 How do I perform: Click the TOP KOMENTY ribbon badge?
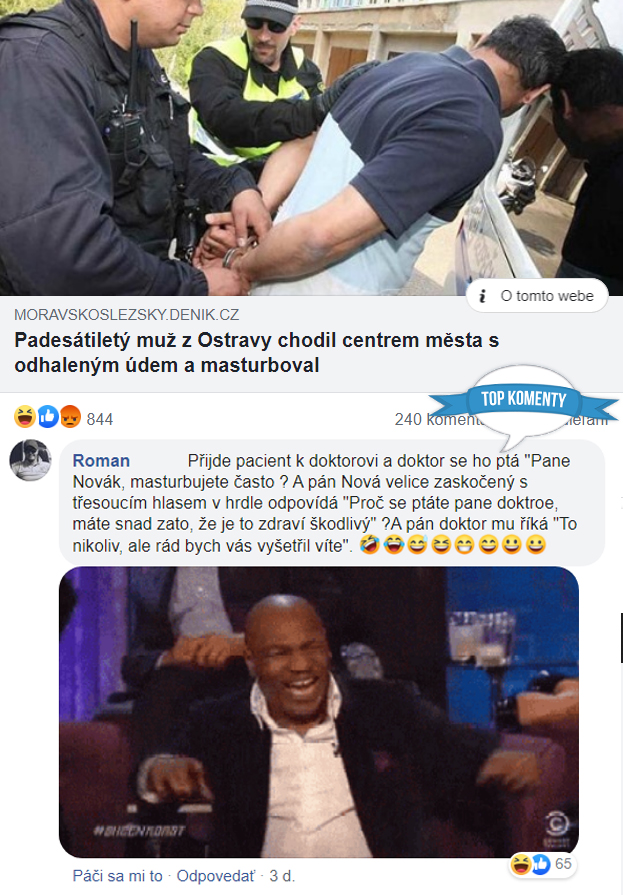click(x=524, y=399)
